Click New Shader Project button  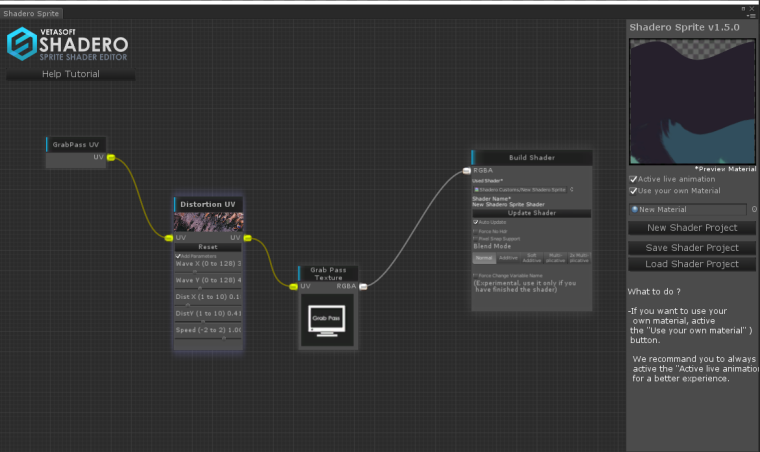pyautogui.click(x=692, y=228)
